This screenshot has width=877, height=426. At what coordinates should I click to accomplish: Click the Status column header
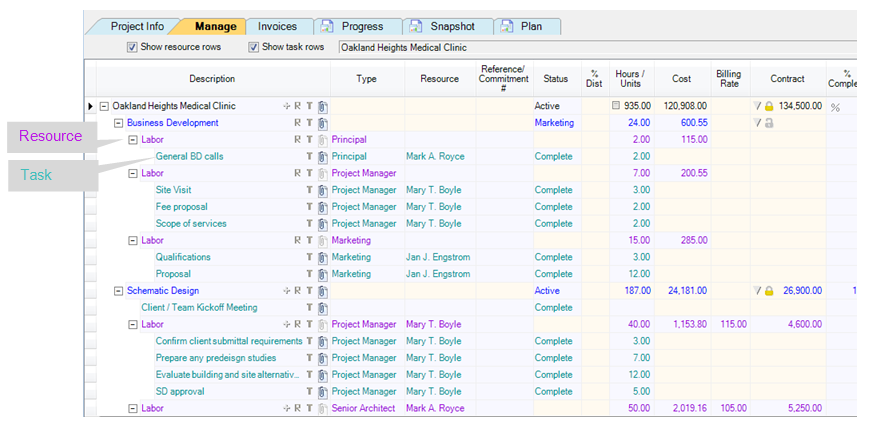click(x=555, y=78)
